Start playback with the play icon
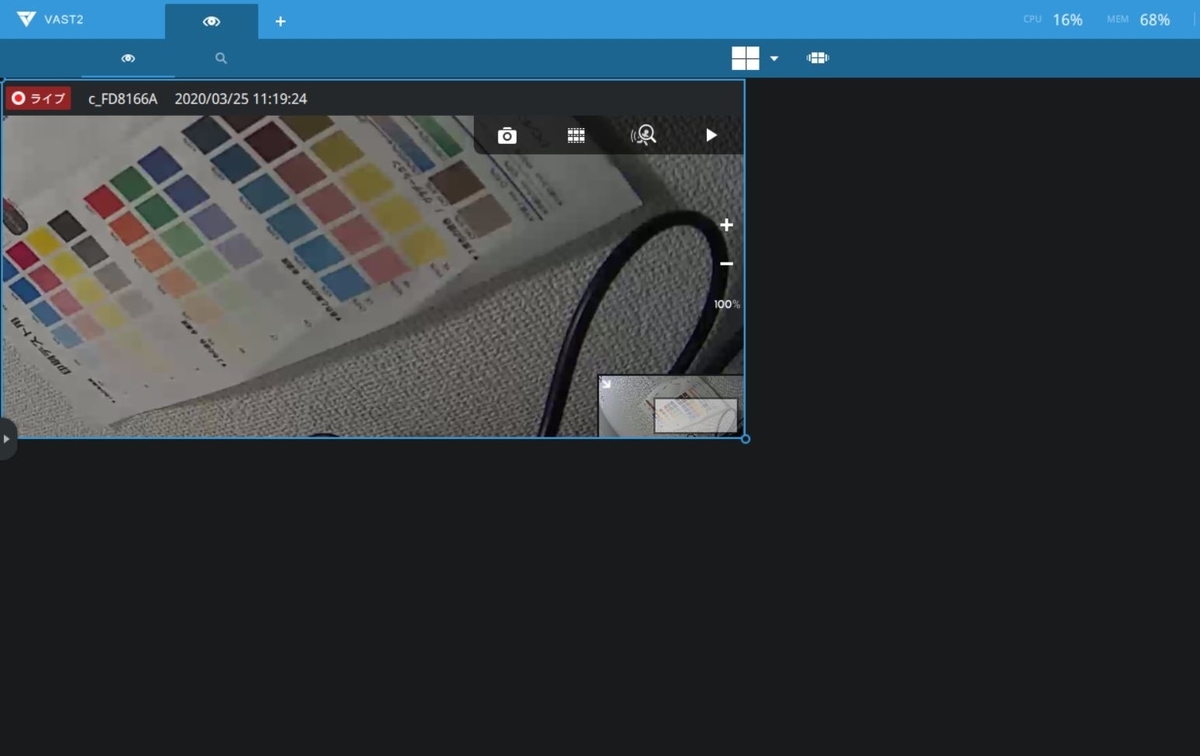This screenshot has height=756, width=1200. coord(711,134)
